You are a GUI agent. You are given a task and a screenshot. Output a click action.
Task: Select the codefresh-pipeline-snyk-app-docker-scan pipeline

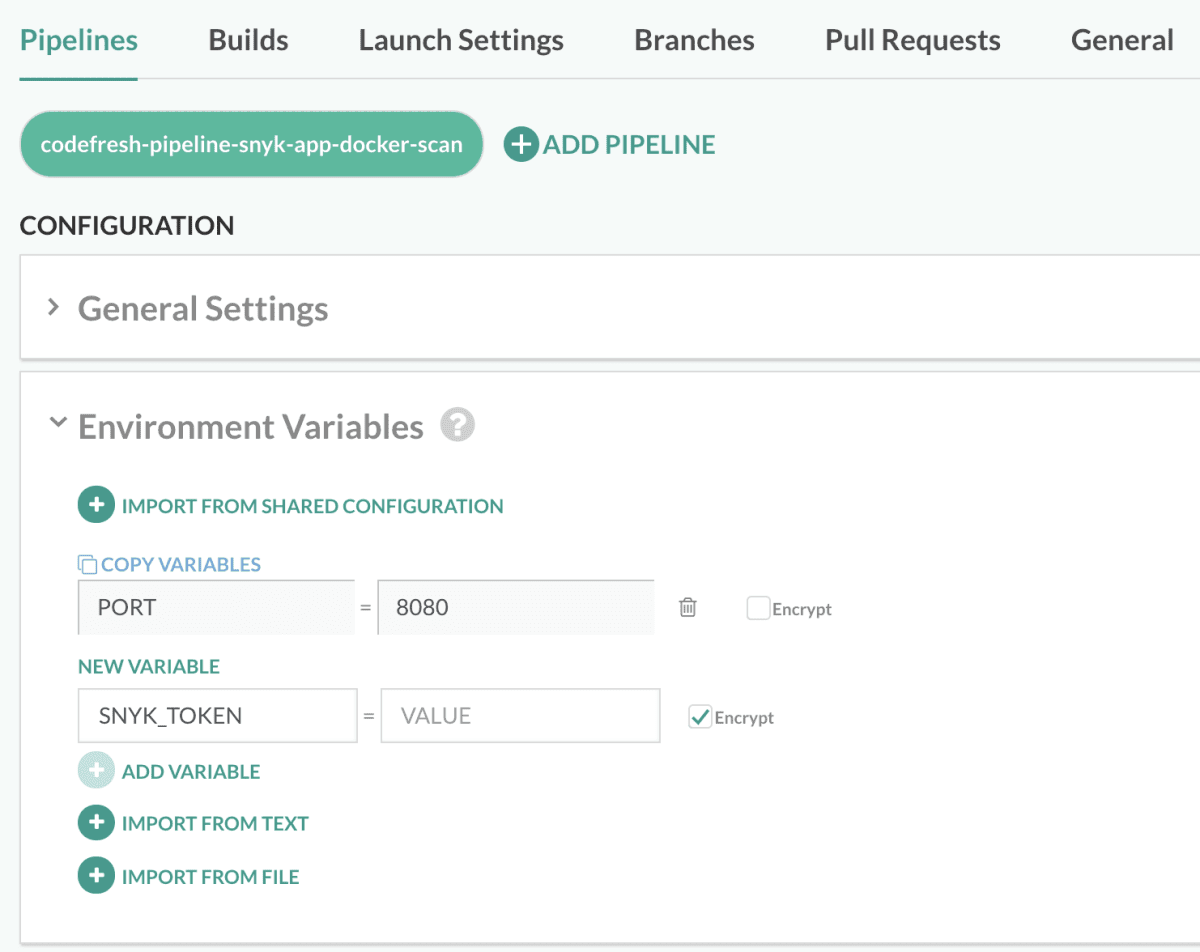click(x=252, y=144)
